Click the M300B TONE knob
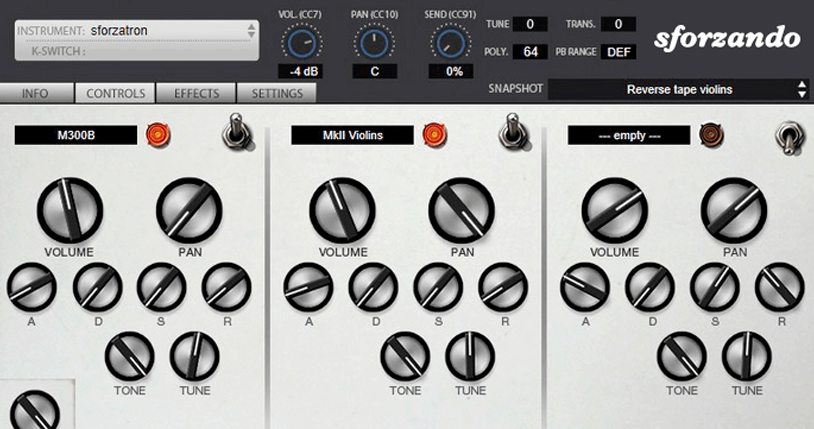This screenshot has width=814, height=429. pos(130,355)
